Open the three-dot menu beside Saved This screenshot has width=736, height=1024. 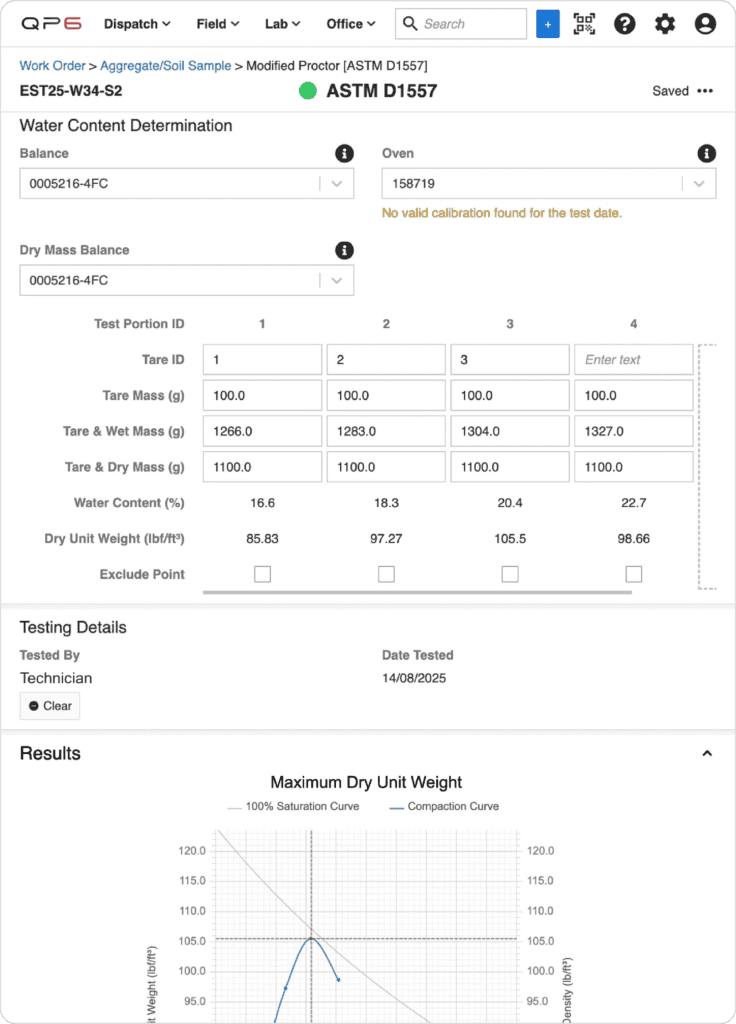coord(705,91)
